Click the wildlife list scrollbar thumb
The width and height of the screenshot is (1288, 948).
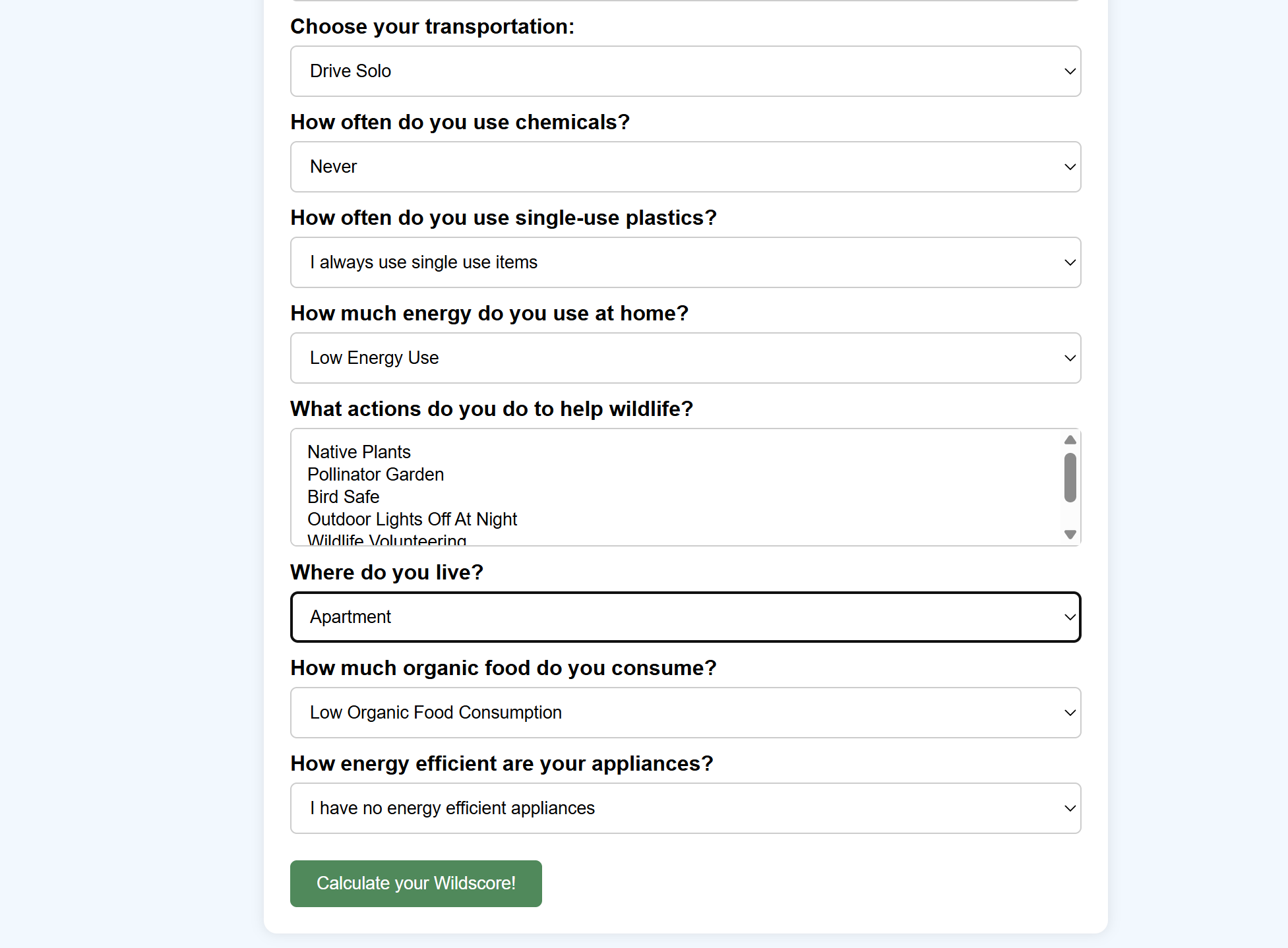click(x=1070, y=477)
